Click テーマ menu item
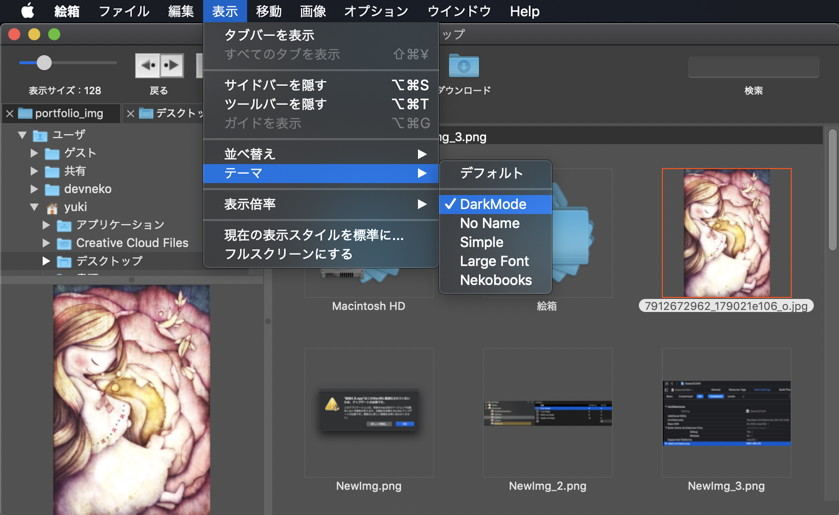Image resolution: width=839 pixels, height=515 pixels. tap(321, 173)
